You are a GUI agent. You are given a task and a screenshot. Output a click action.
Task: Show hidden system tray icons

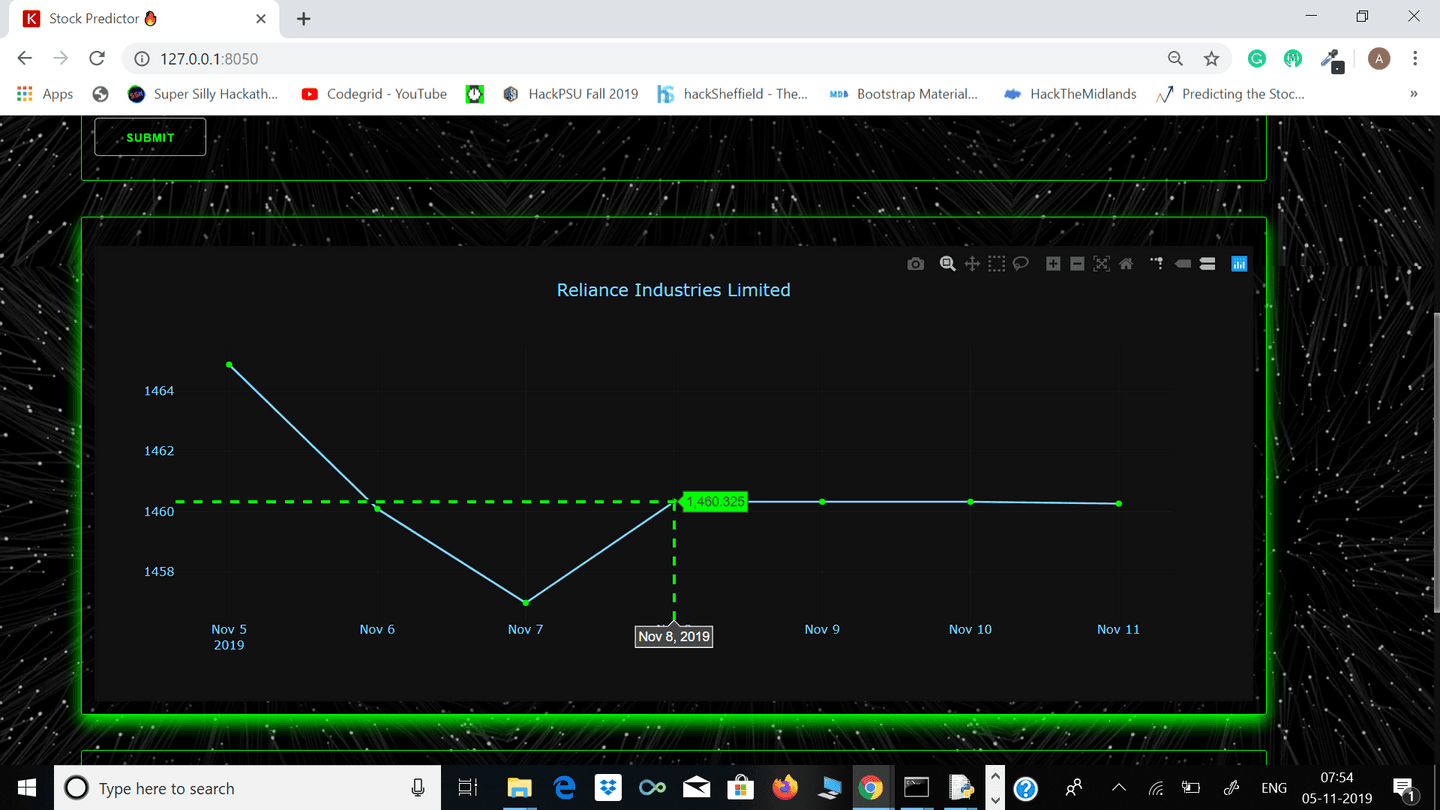point(1119,788)
